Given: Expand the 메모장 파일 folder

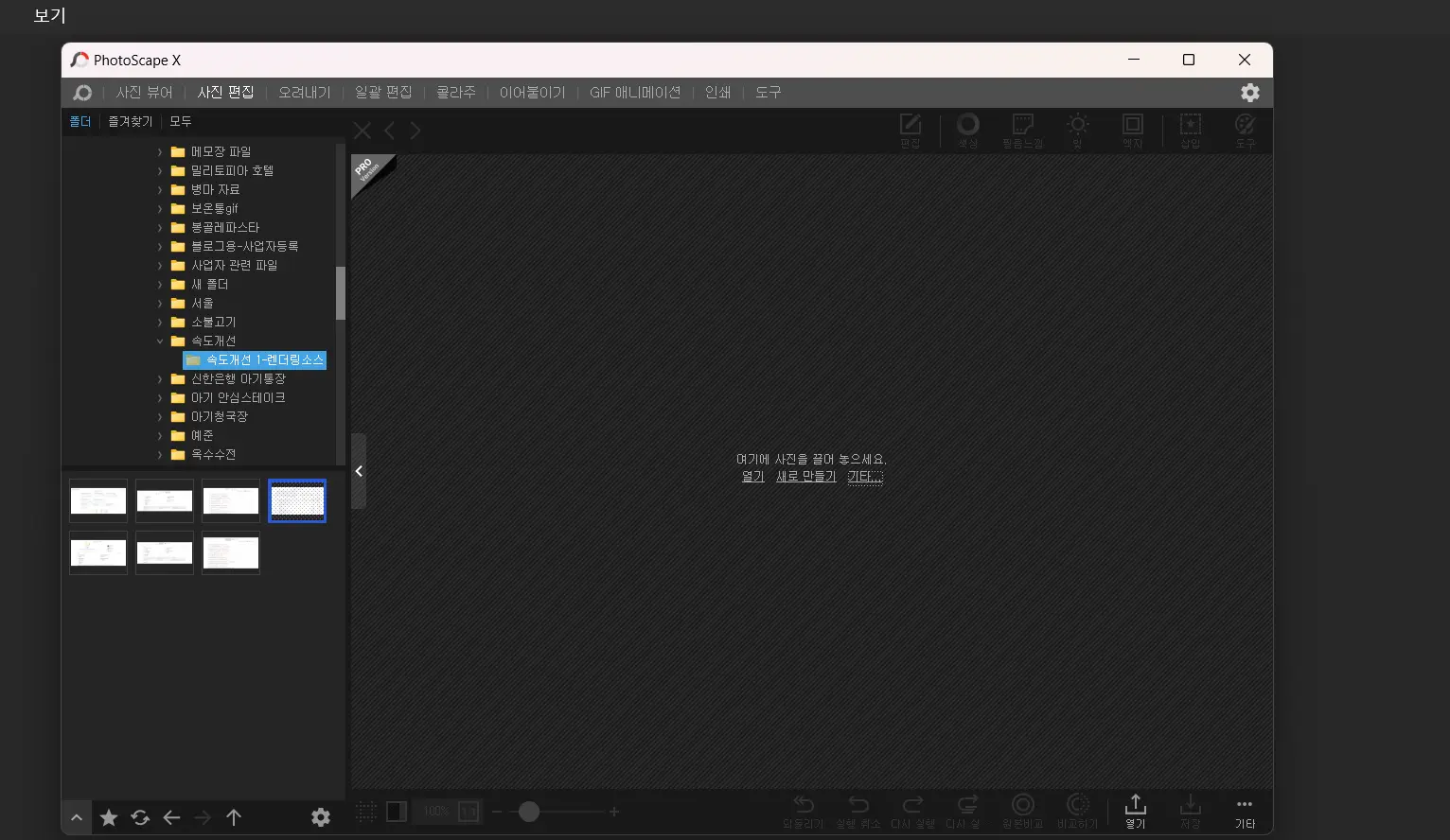Looking at the screenshot, I should coord(160,151).
